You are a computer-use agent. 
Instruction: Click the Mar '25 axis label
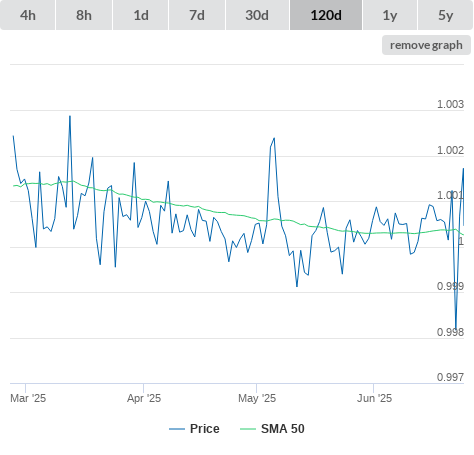(x=28, y=398)
